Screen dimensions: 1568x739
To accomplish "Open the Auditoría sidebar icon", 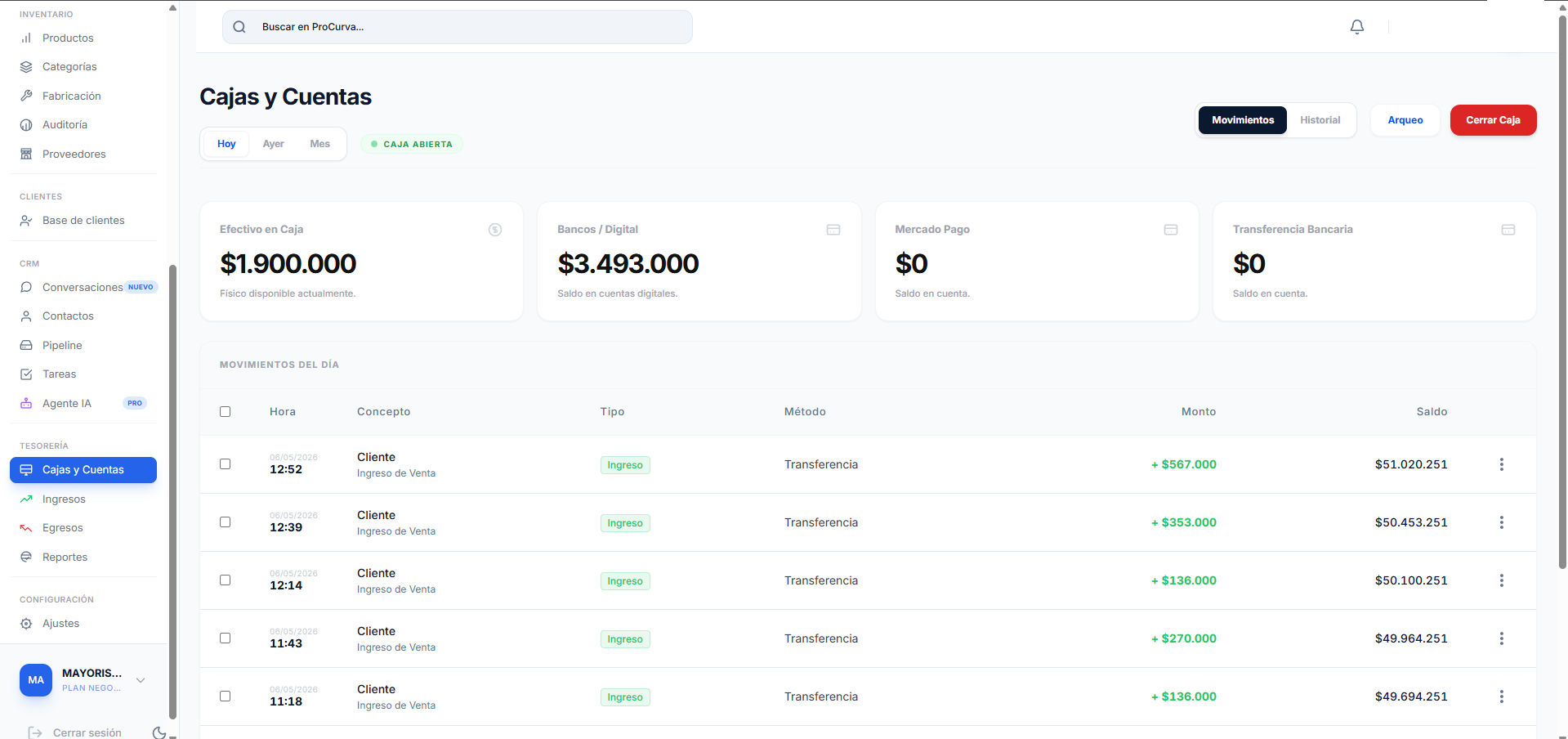I will [26, 125].
